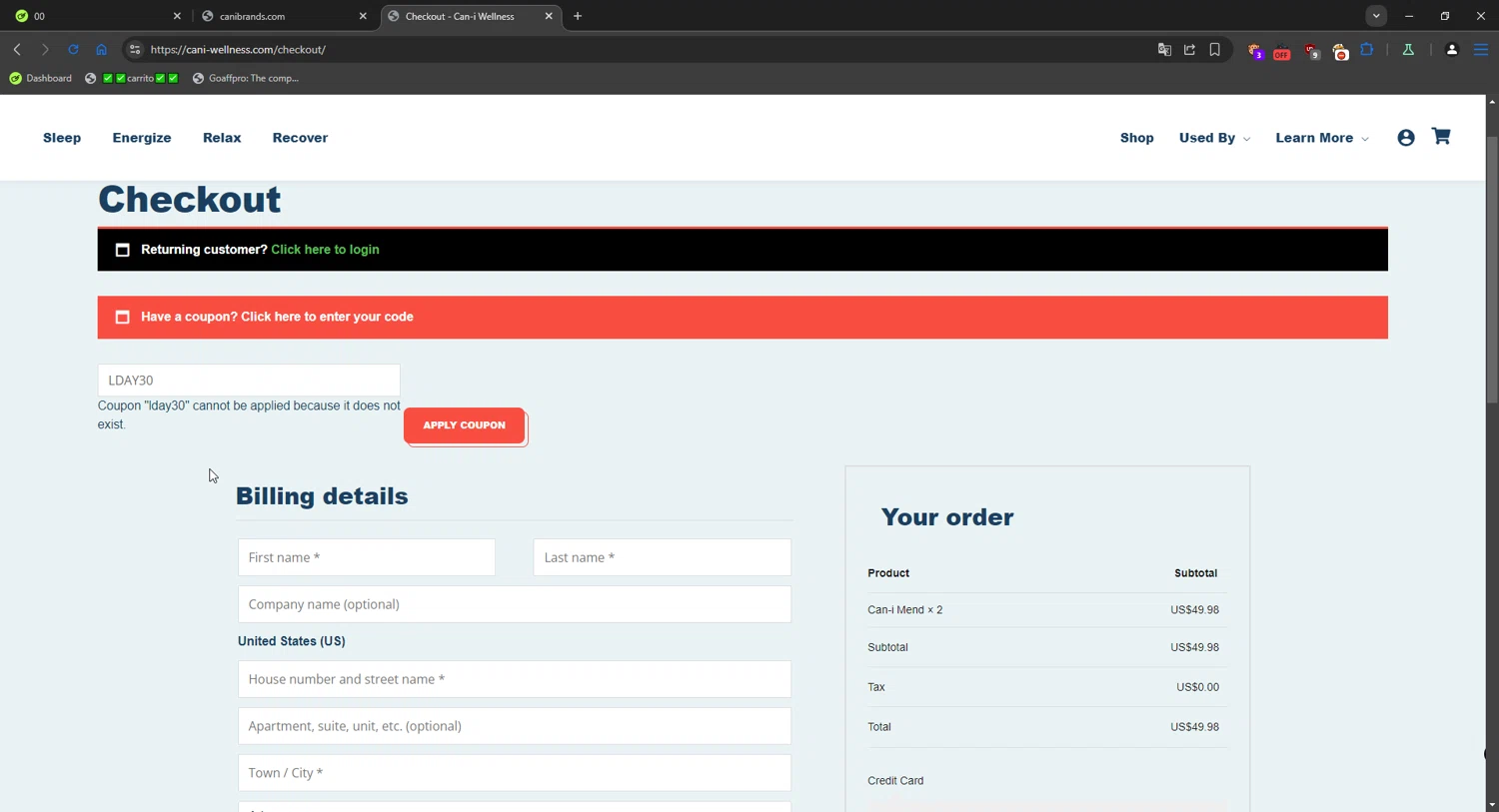Click the browser address bar URL

238,49
